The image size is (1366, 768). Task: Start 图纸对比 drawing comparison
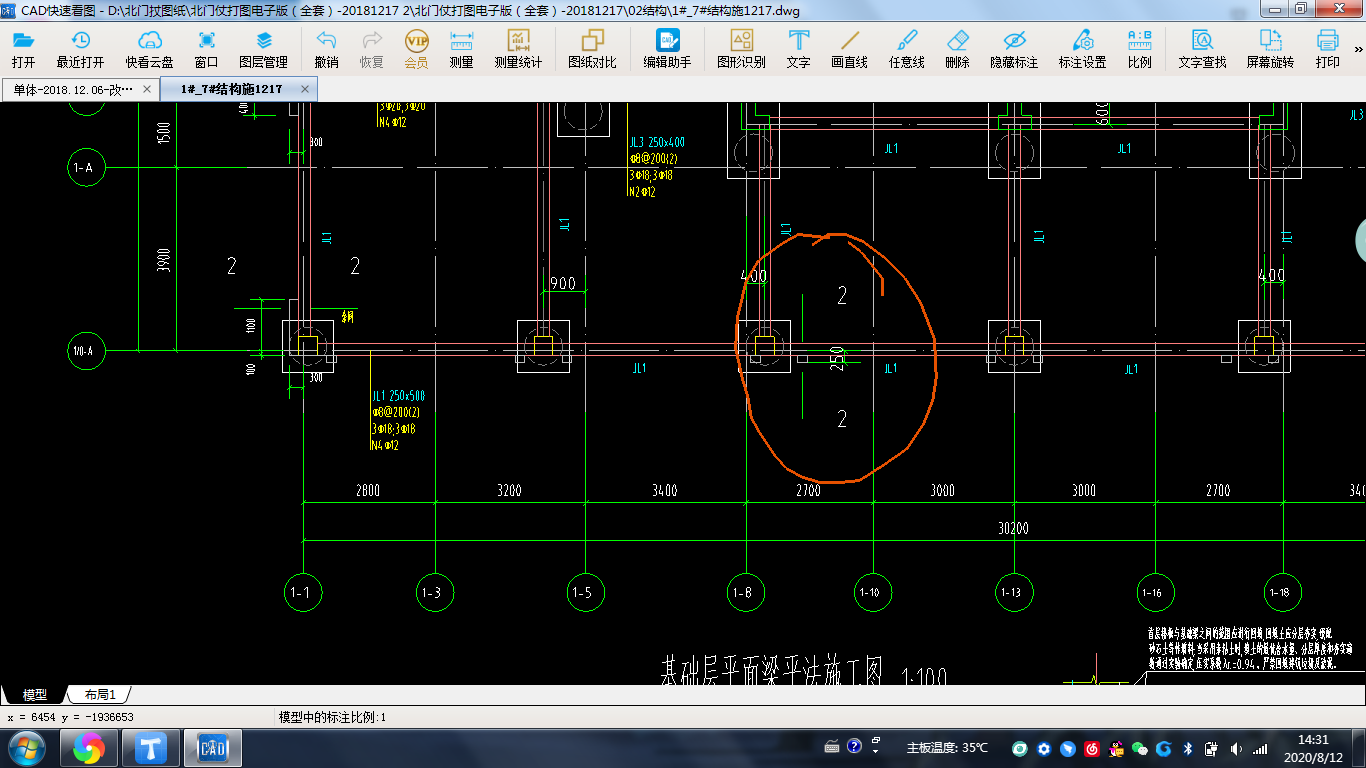(x=593, y=49)
